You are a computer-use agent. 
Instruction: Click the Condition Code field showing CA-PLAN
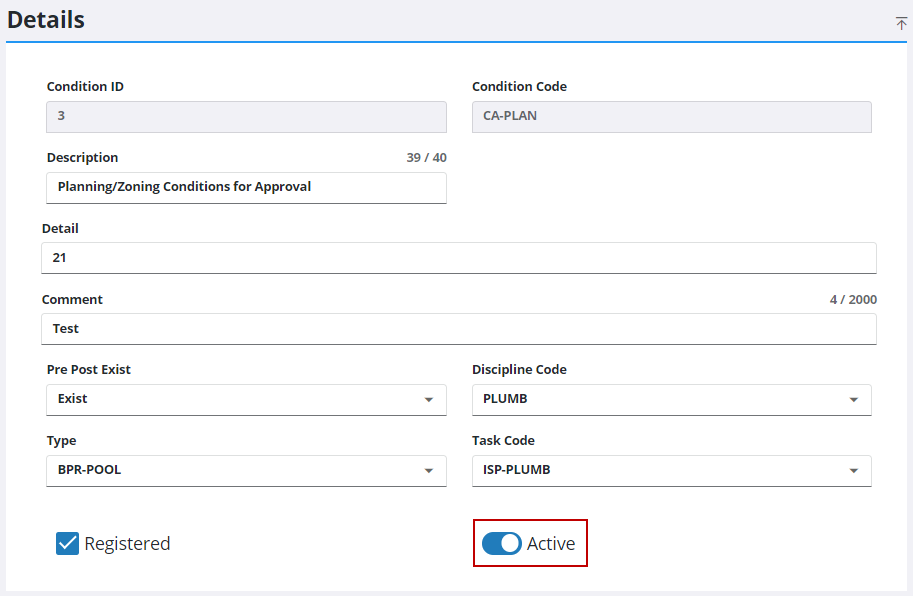click(671, 117)
